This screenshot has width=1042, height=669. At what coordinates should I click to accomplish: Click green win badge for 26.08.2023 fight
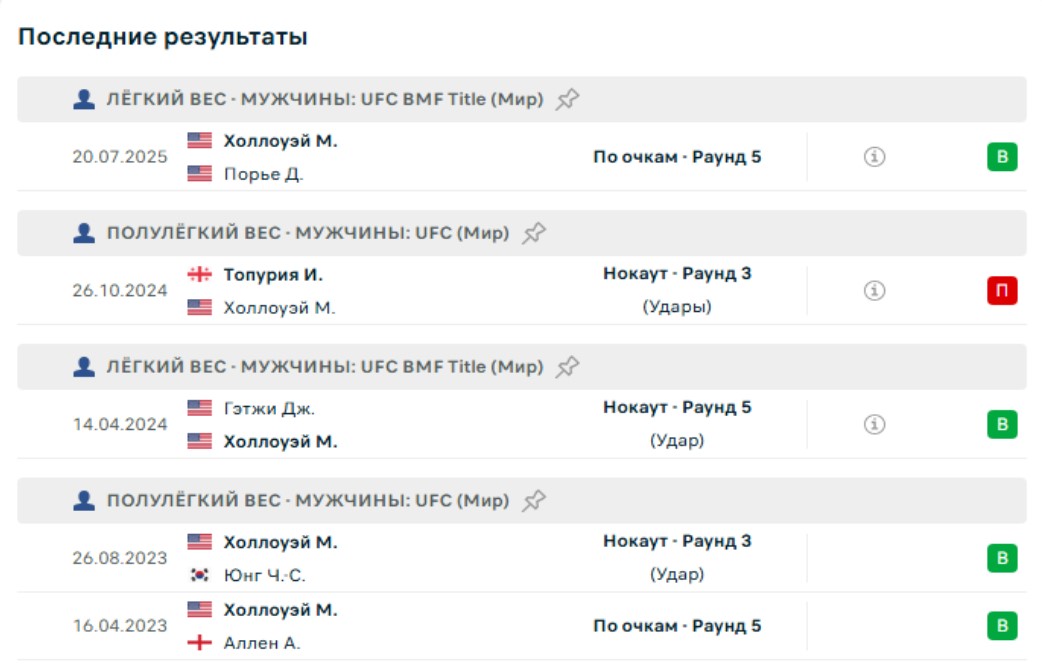point(1002,558)
